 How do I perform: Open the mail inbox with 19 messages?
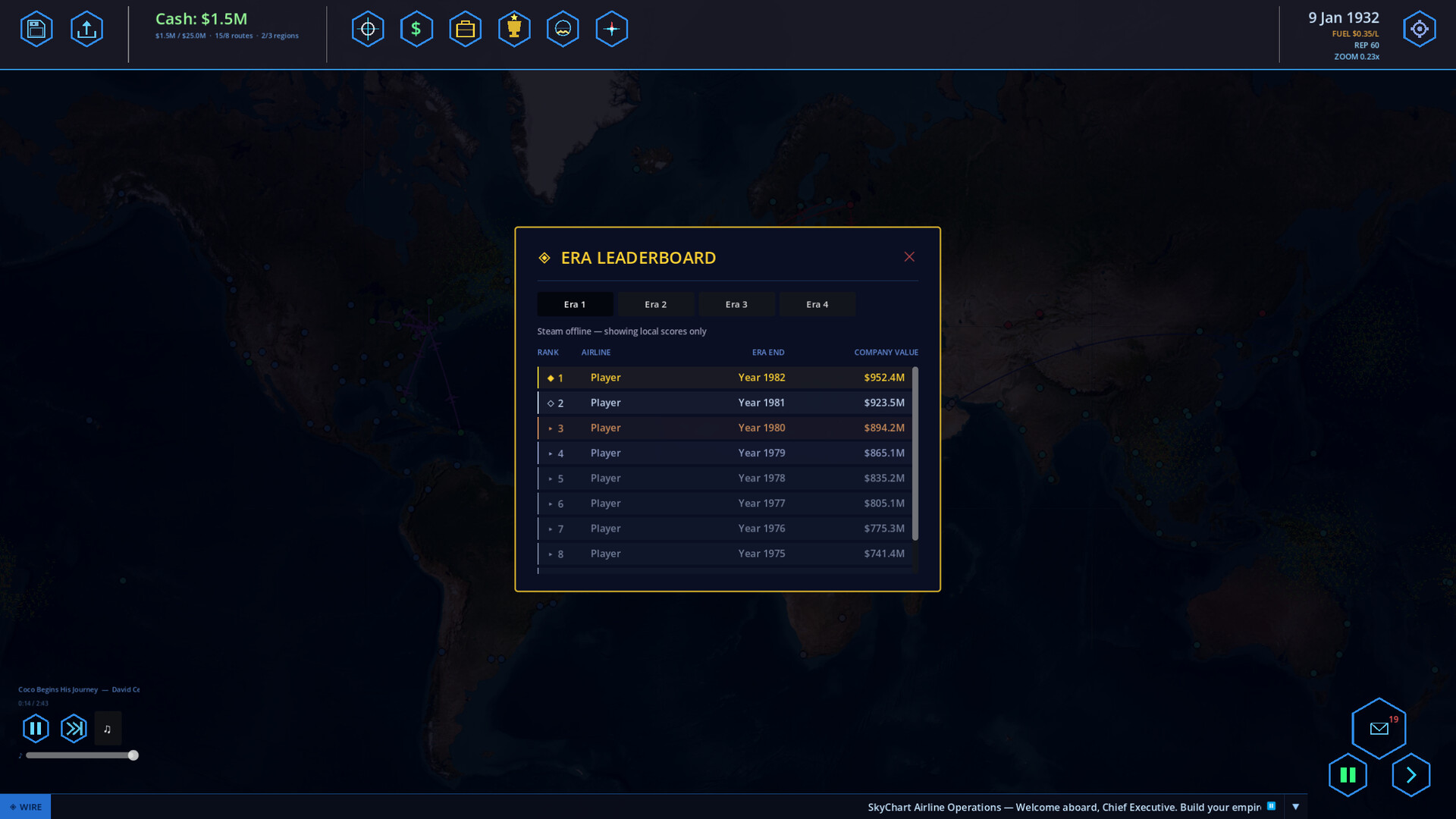[1379, 729]
